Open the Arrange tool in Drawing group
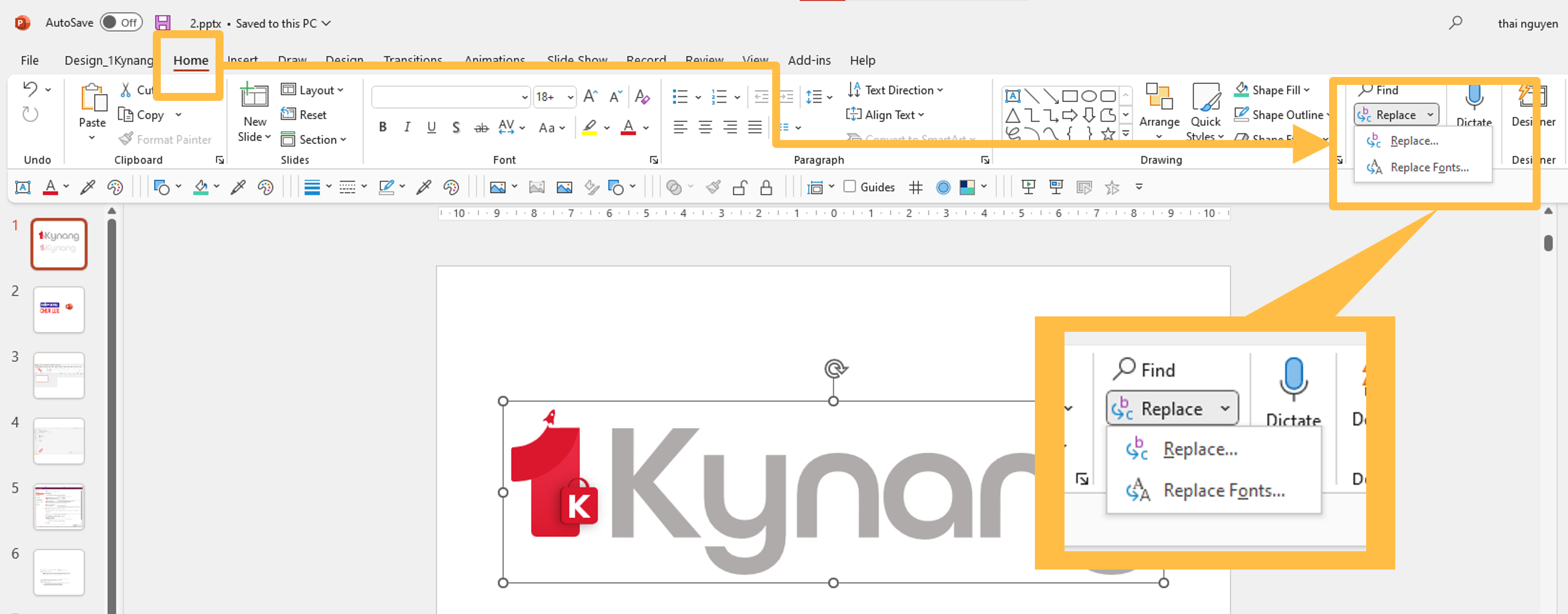Image resolution: width=1568 pixels, height=614 pixels. [1159, 111]
